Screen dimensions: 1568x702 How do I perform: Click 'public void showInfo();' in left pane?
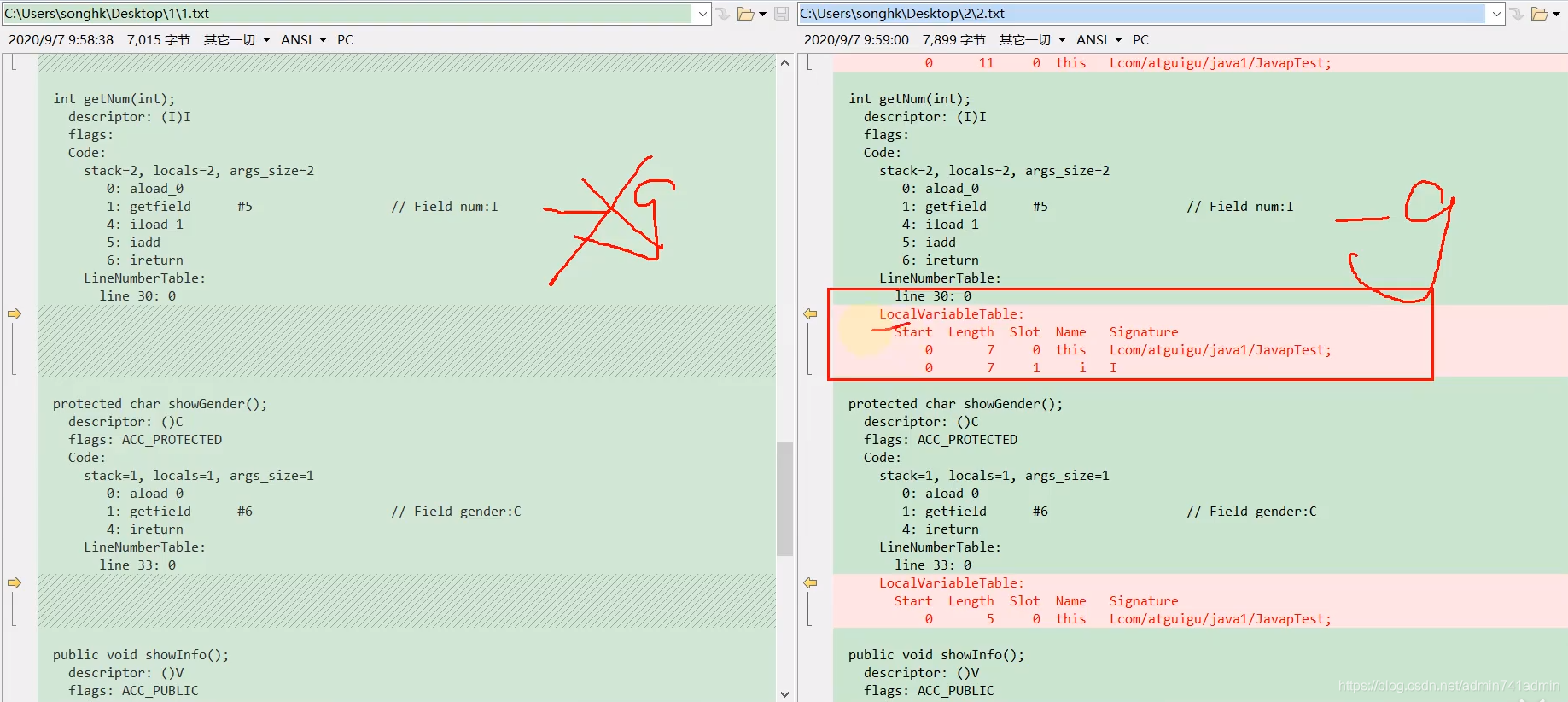(141, 655)
